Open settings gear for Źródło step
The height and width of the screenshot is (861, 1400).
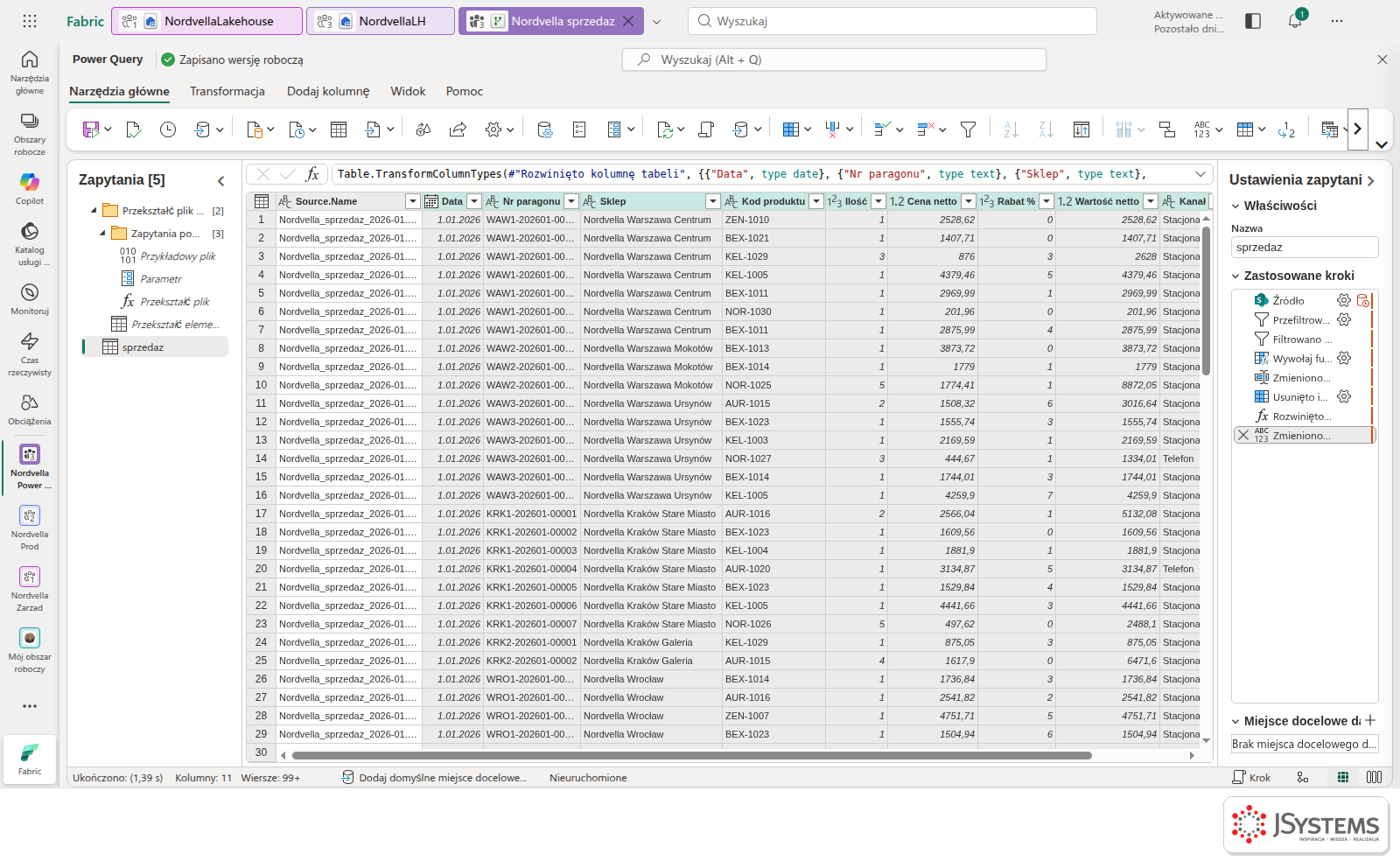click(1344, 300)
